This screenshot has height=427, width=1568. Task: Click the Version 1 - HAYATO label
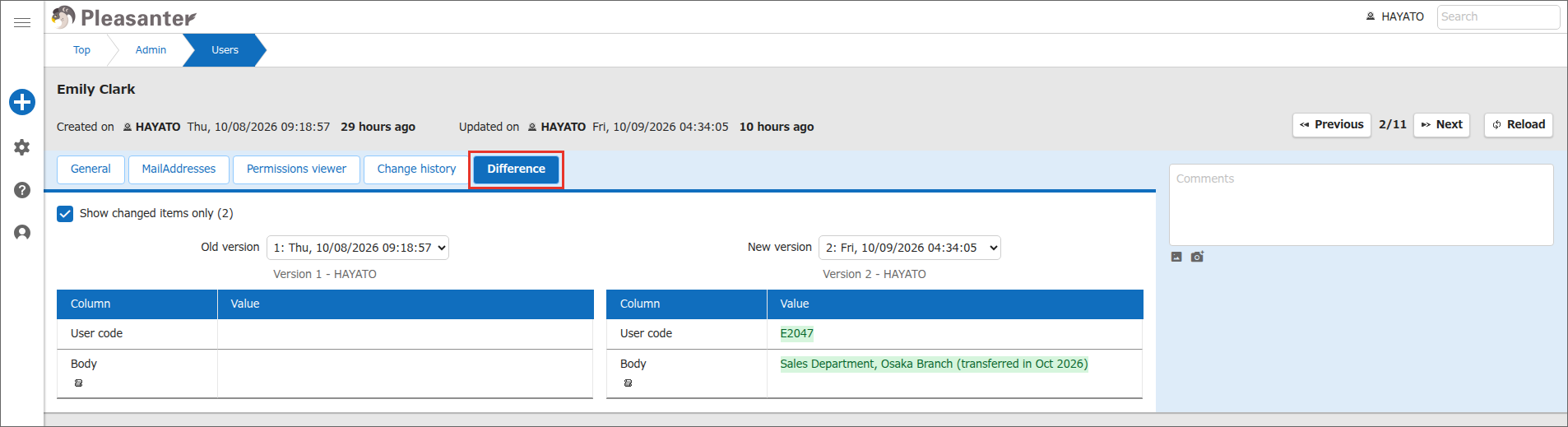coord(325,274)
